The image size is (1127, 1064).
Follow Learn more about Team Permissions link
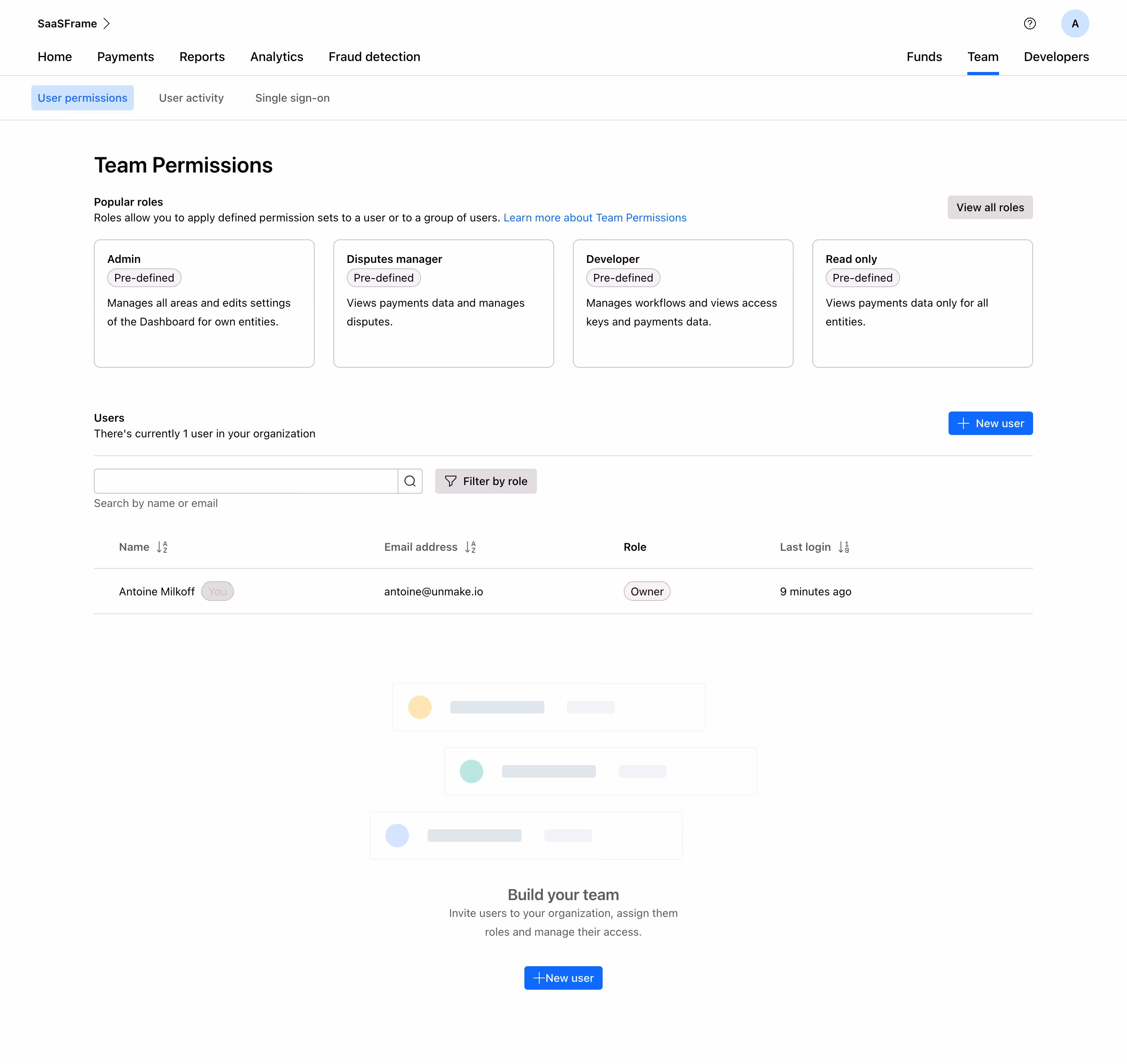(595, 218)
